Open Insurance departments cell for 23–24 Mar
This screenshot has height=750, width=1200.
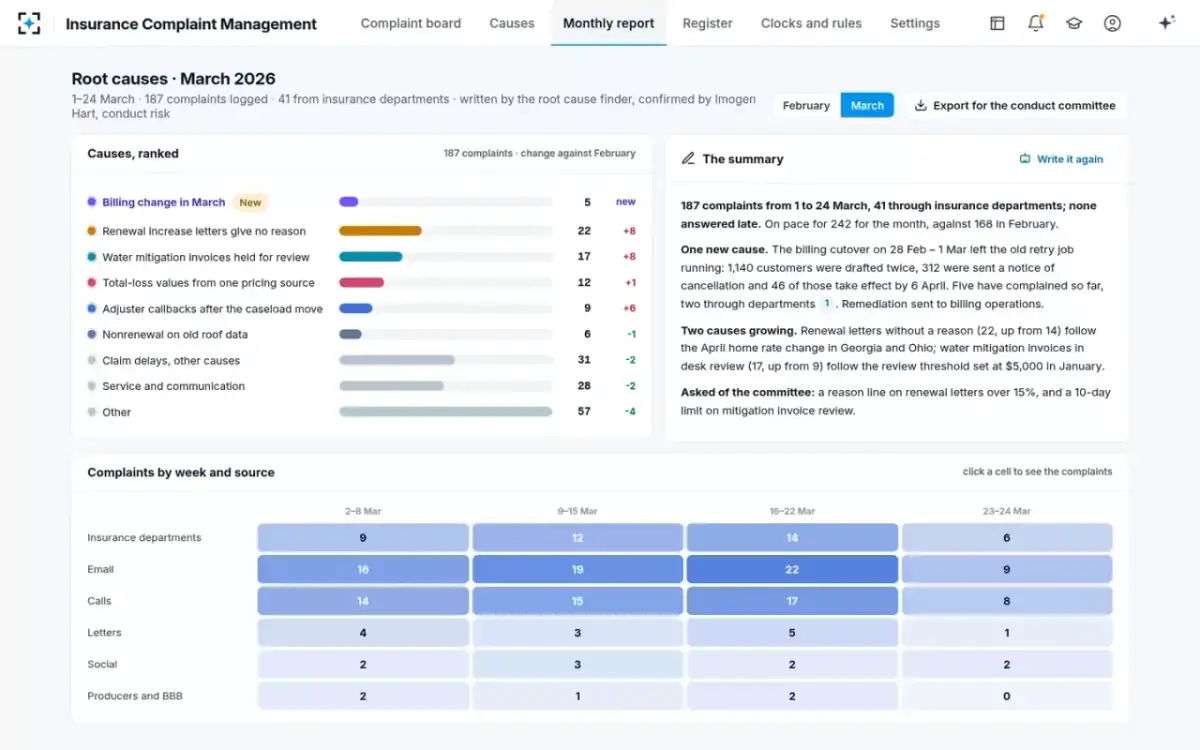click(1007, 538)
